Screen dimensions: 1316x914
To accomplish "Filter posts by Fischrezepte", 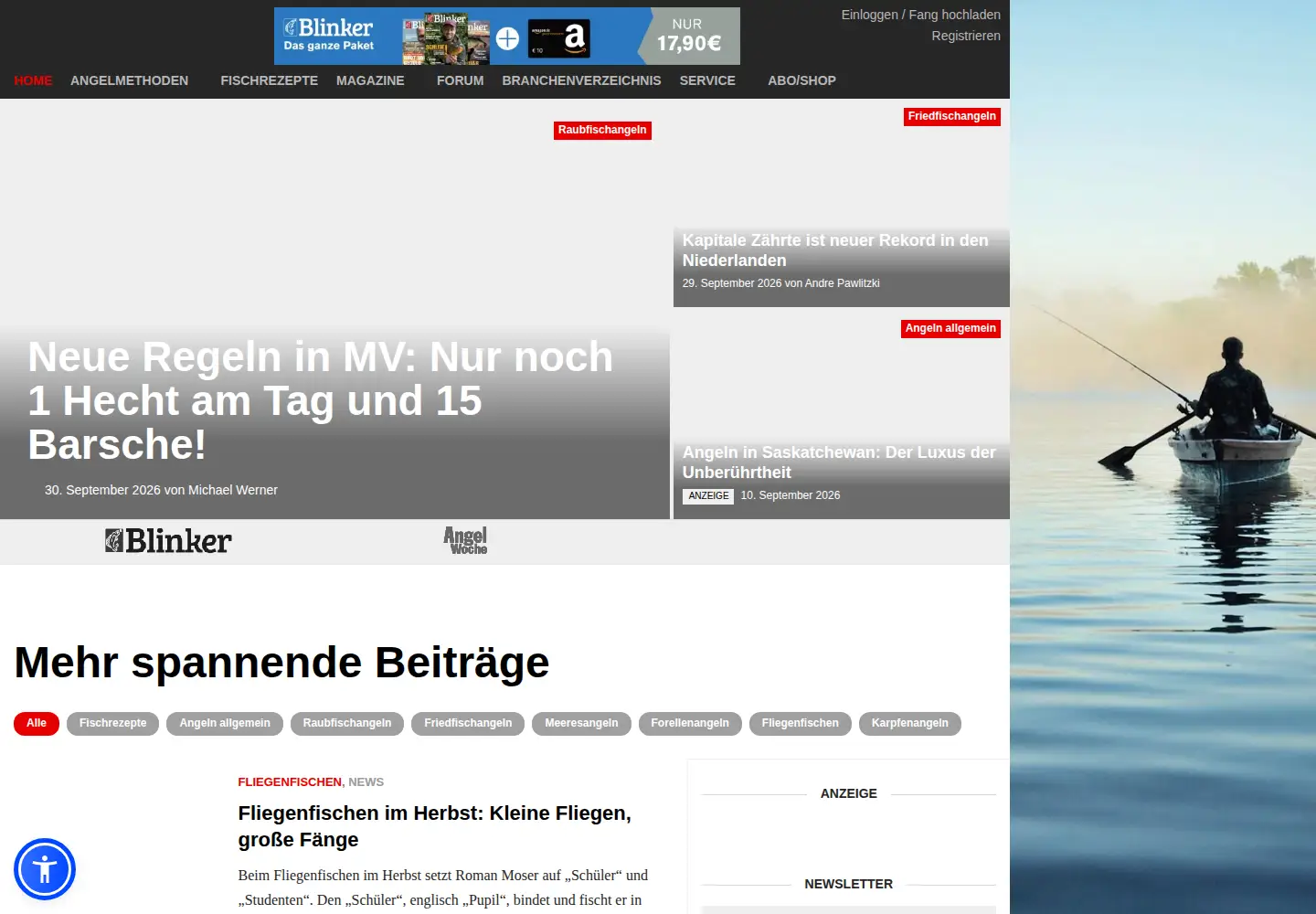I will [x=112, y=724].
